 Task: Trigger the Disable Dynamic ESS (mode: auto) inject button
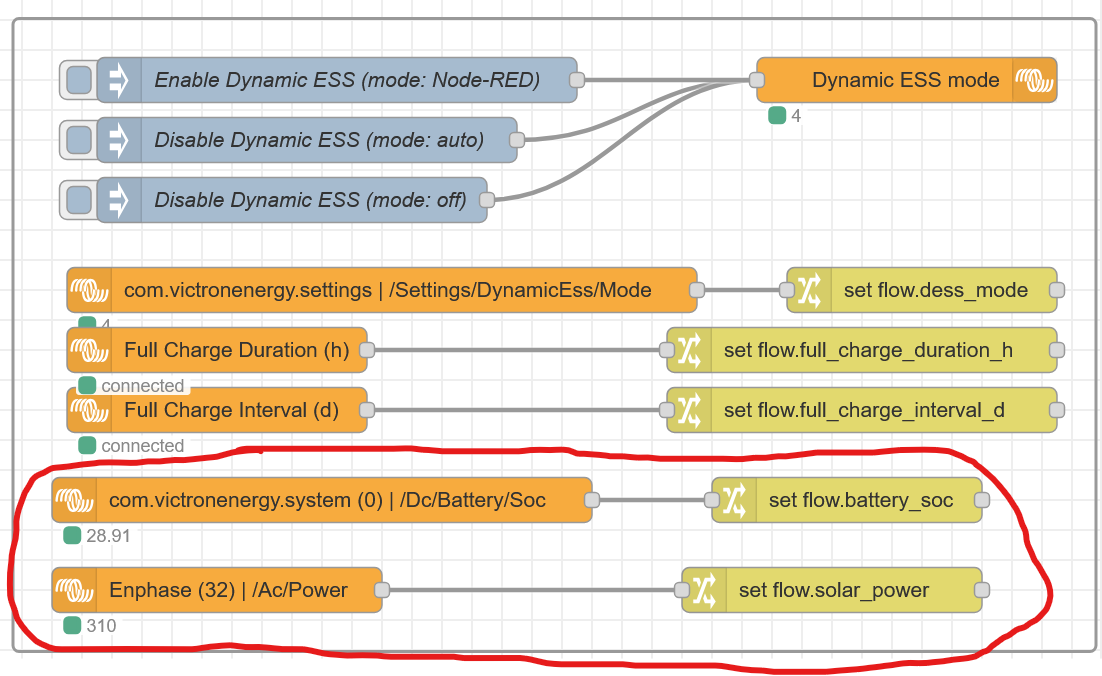[79, 140]
